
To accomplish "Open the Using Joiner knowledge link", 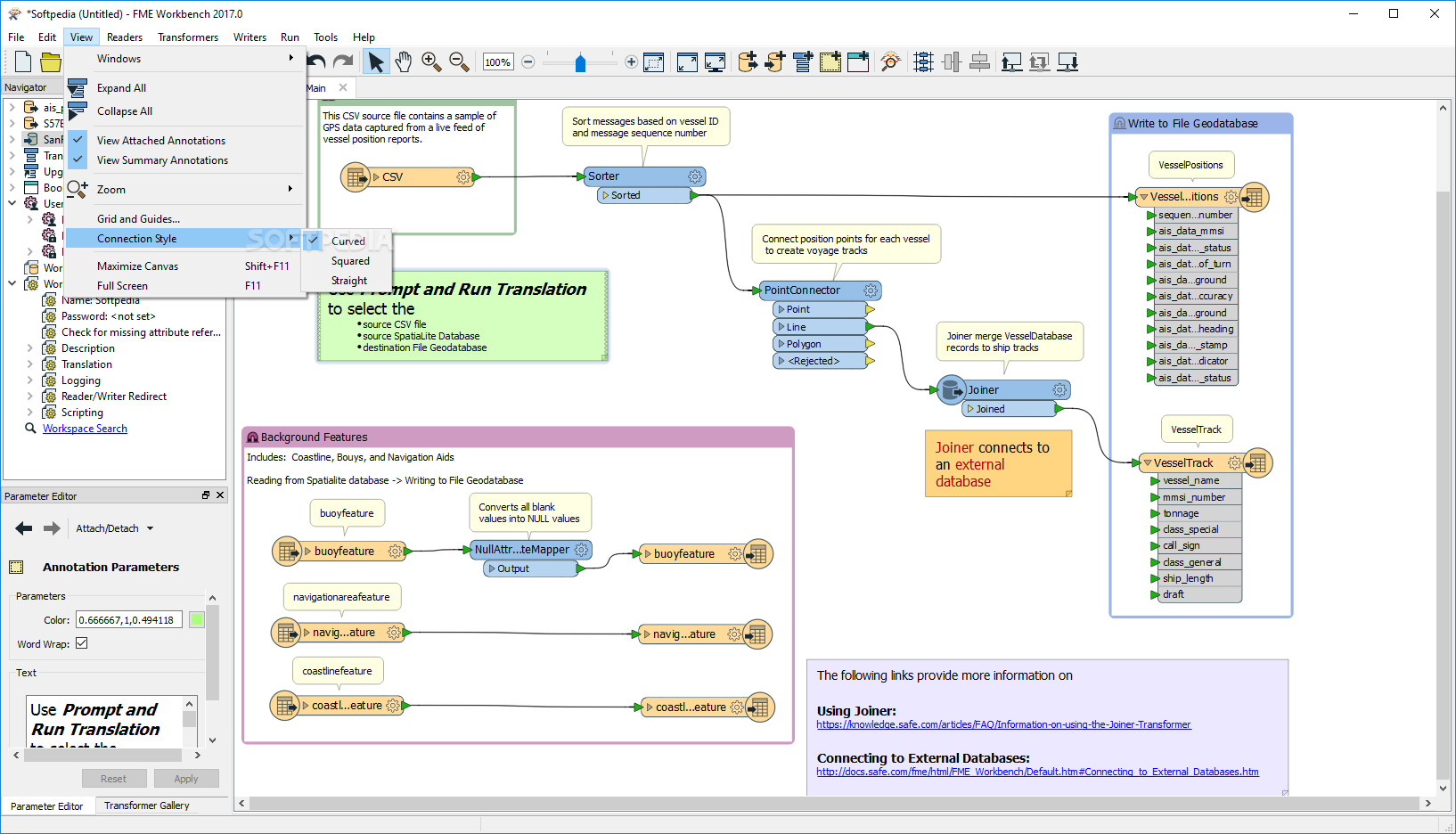I will (x=1003, y=724).
